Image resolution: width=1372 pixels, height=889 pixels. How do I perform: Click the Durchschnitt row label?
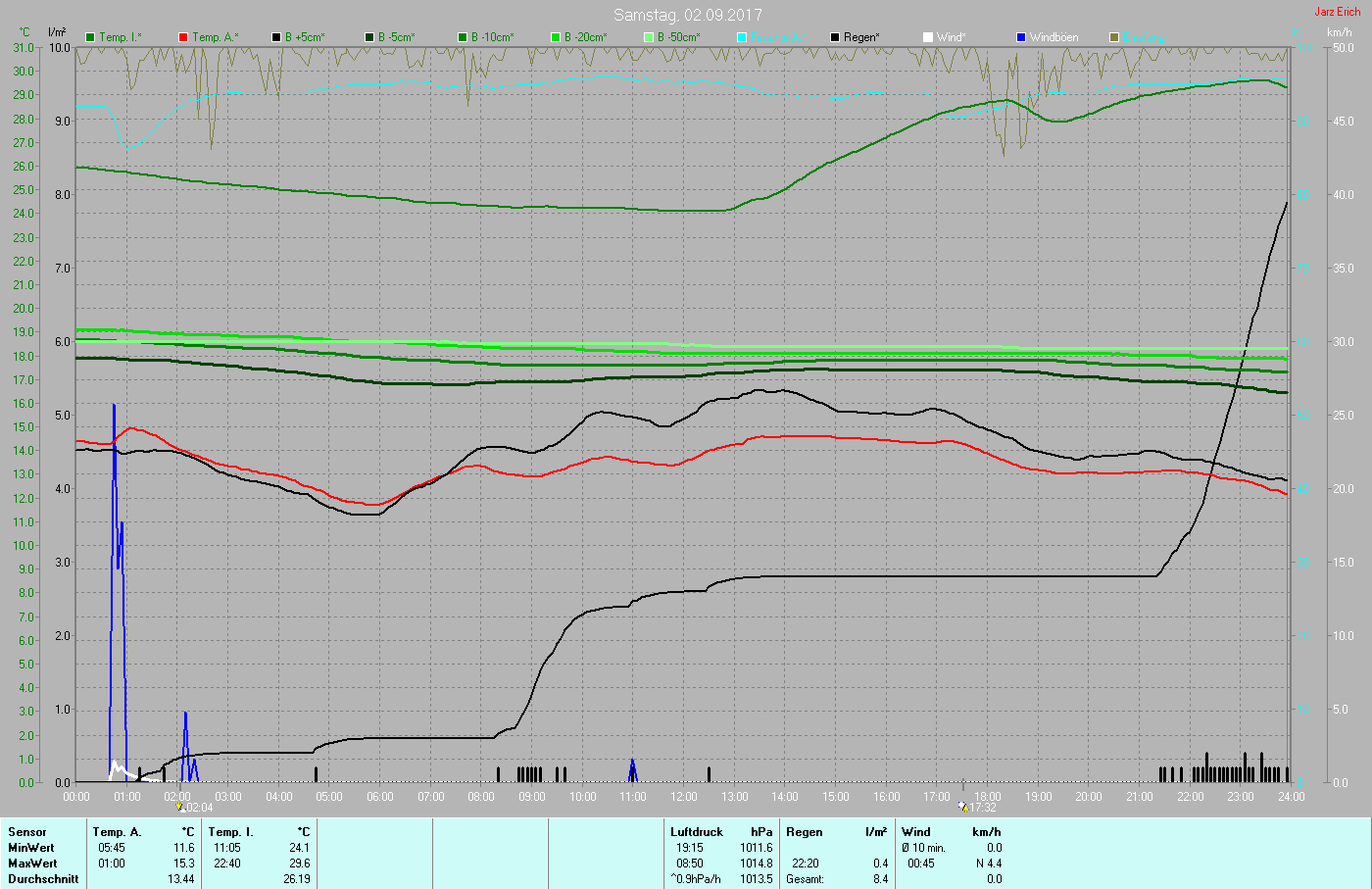tap(43, 879)
